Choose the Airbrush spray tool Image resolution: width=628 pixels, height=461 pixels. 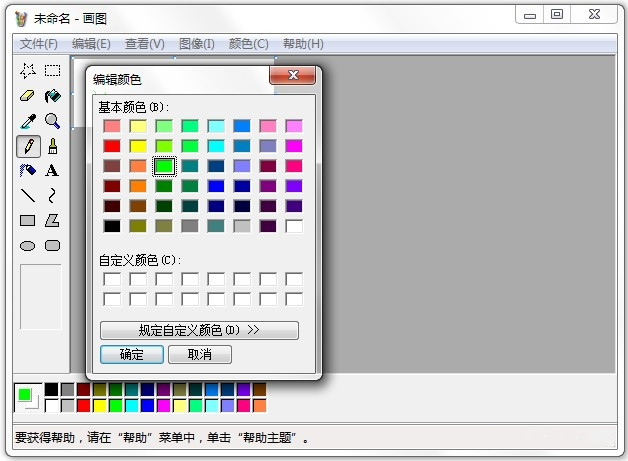(x=28, y=171)
